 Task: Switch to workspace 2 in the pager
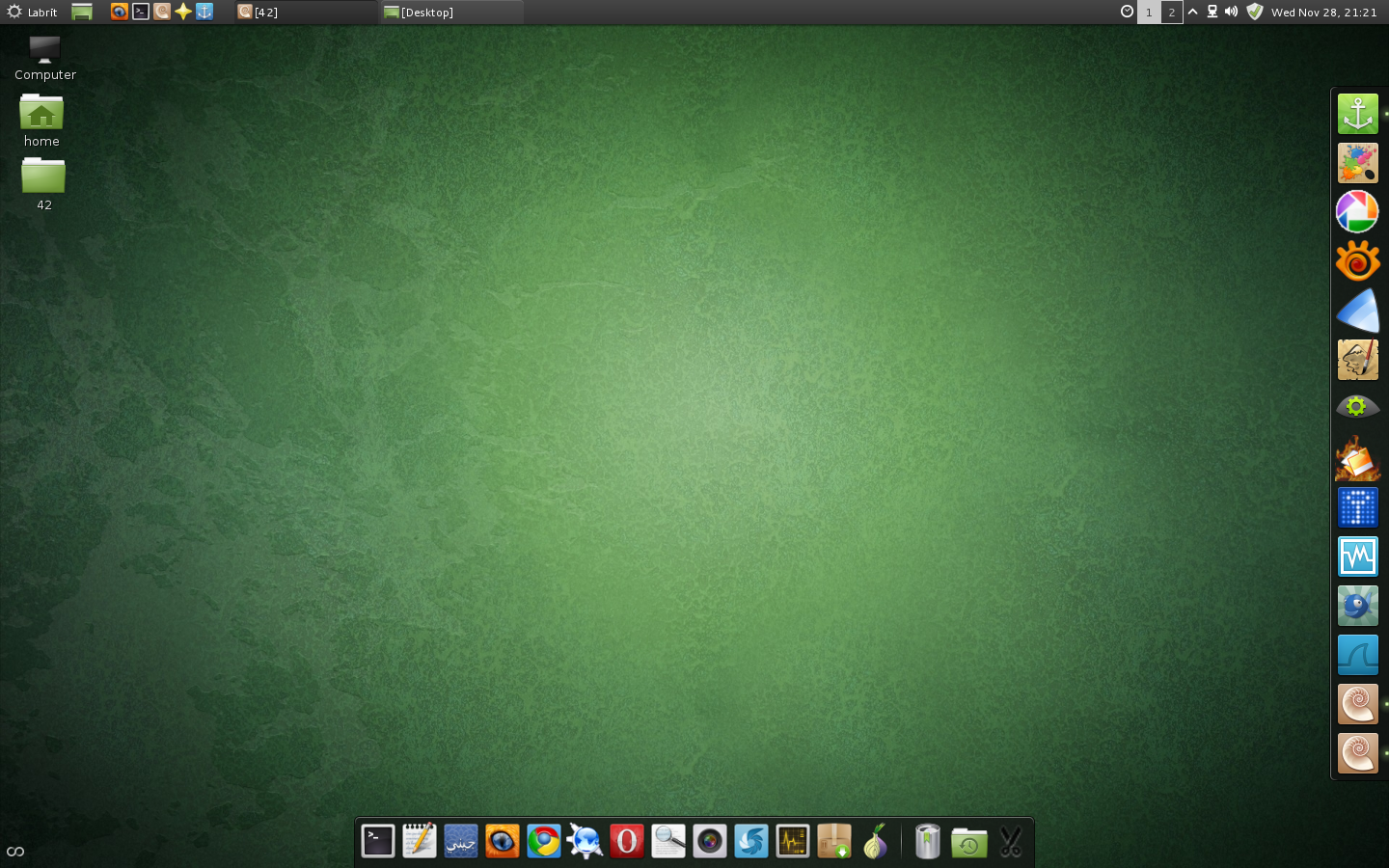pyautogui.click(x=1171, y=13)
